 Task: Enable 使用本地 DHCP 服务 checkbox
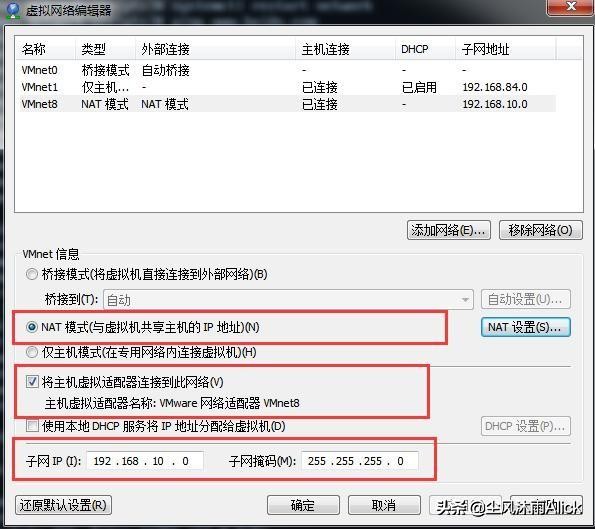(x=32, y=426)
